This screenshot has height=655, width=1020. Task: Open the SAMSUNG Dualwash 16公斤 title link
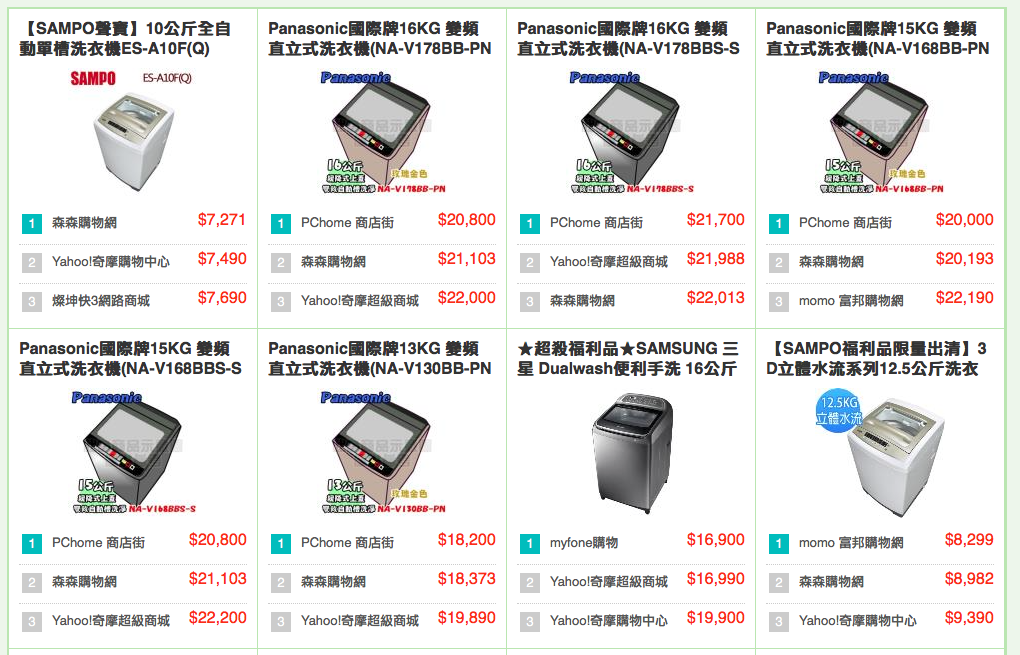(x=628, y=358)
